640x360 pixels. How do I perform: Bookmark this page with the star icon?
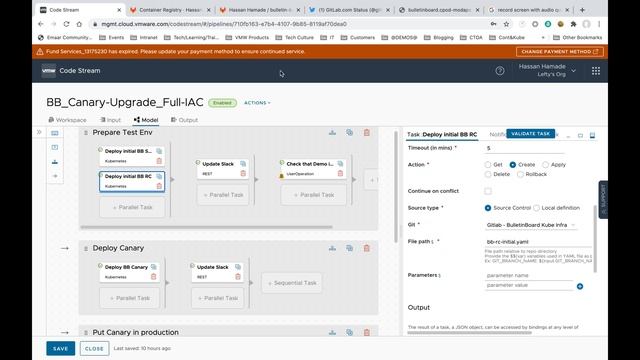click(506, 24)
